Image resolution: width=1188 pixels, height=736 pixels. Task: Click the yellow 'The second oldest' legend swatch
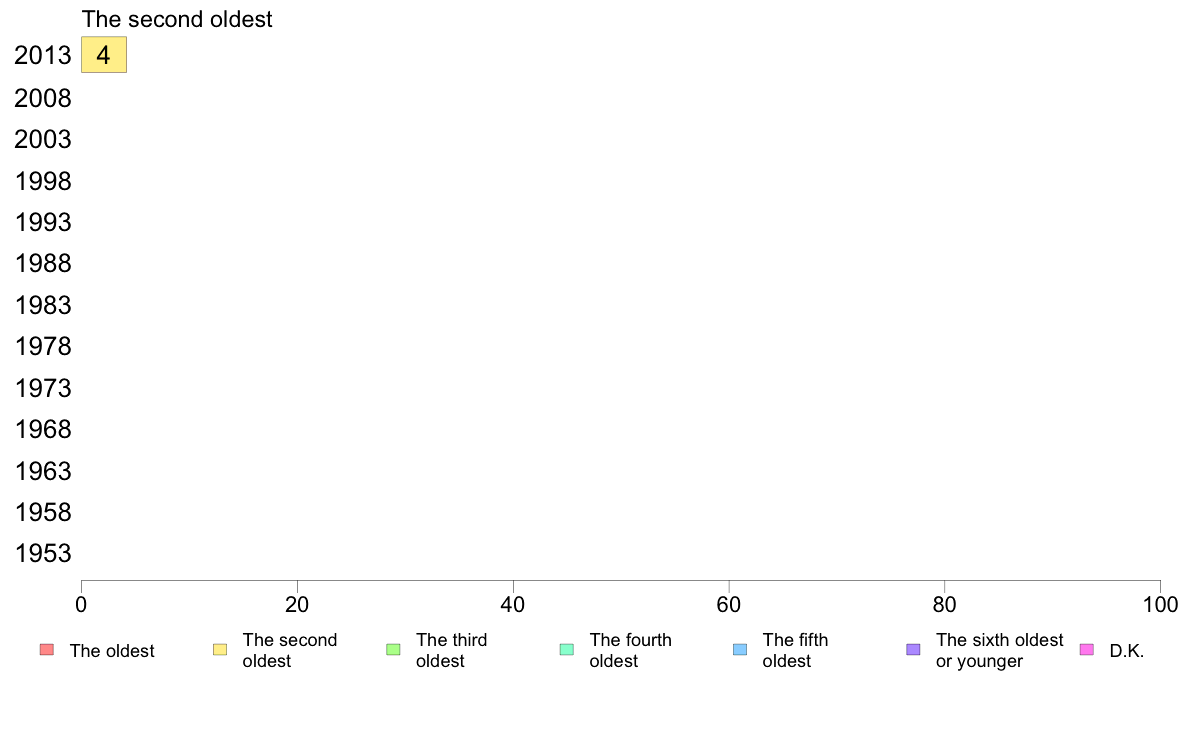[x=220, y=650]
